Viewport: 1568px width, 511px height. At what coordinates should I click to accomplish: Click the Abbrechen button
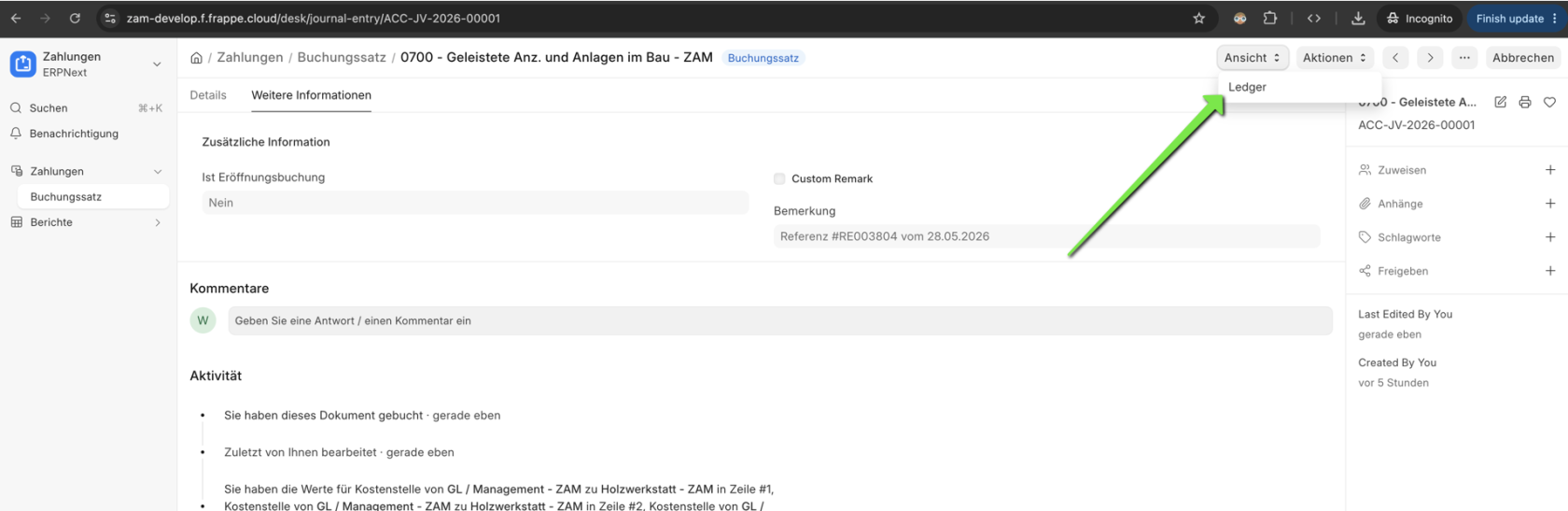1523,57
